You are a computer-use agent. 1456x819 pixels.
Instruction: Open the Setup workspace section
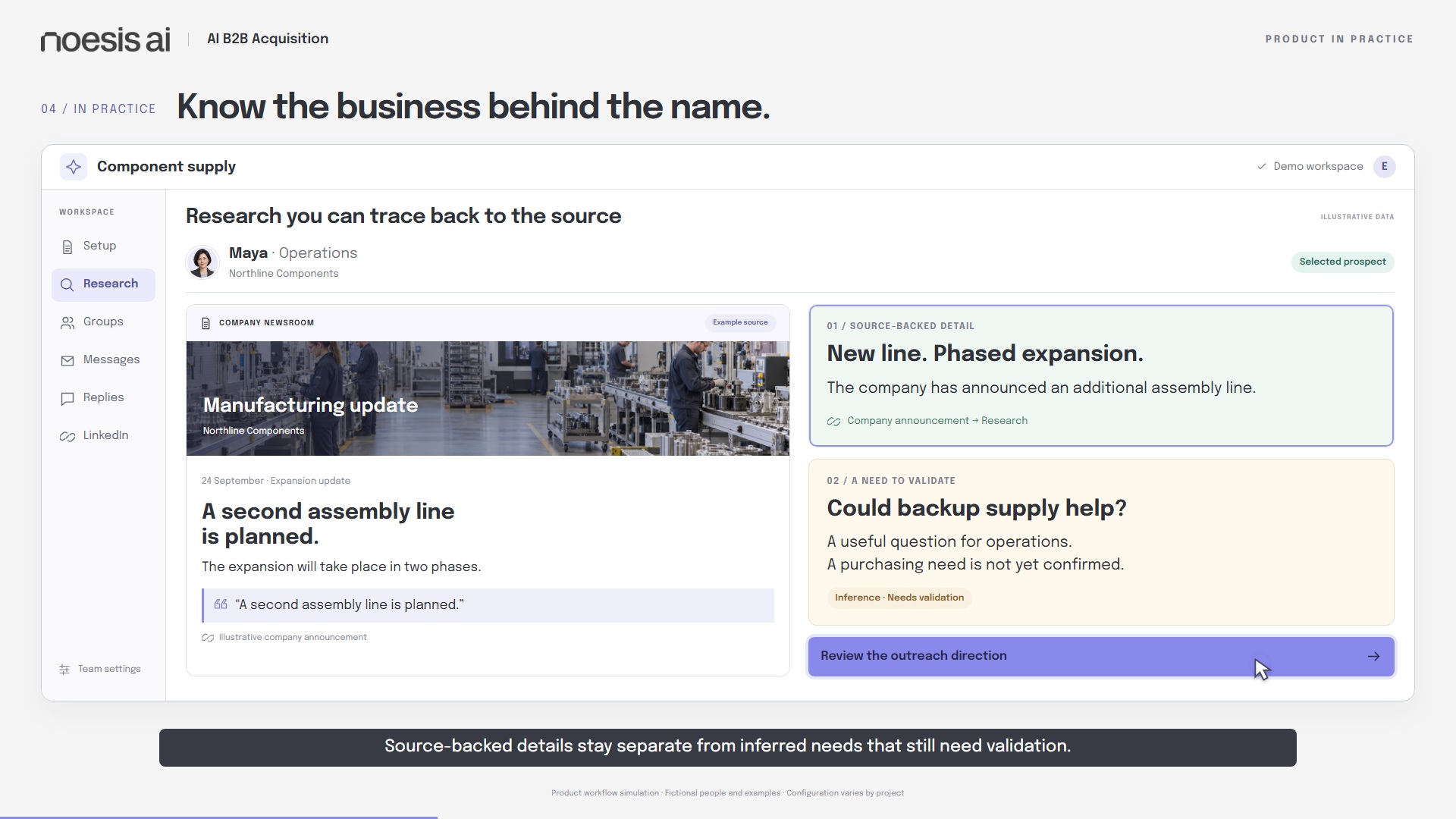point(103,246)
